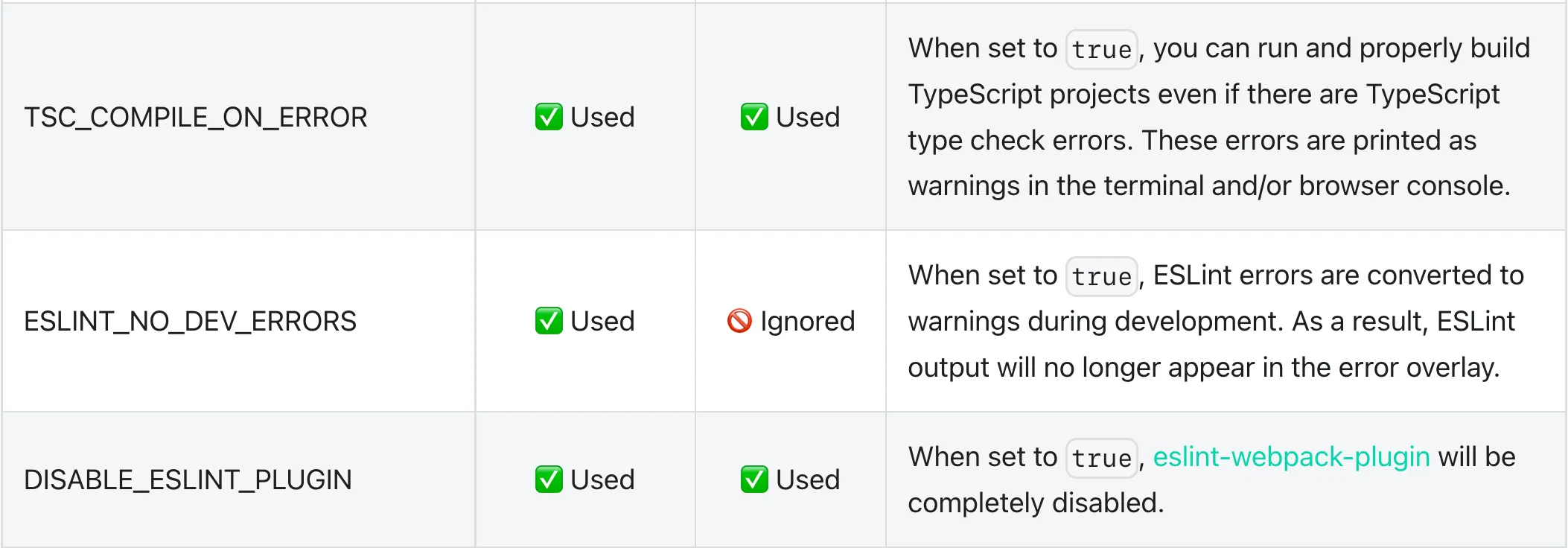Viewport: 1568px width, 548px height.
Task: Click the first green checkmark in the DISABLE_ESLINT_PLUGIN row
Action: pos(549,479)
